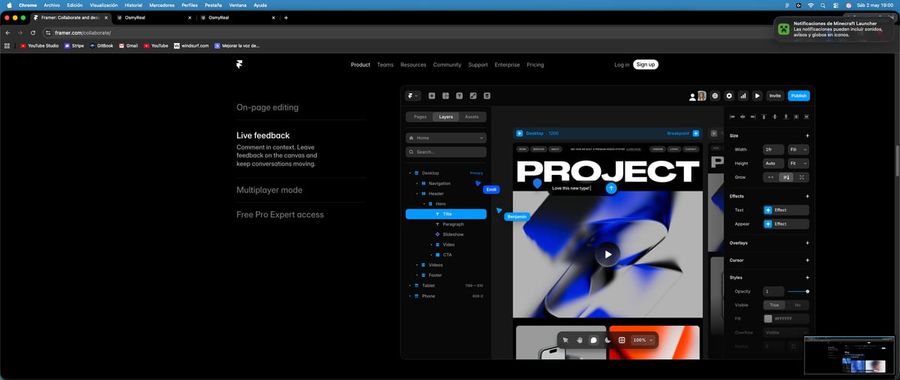Add a Text Effect

click(x=786, y=210)
